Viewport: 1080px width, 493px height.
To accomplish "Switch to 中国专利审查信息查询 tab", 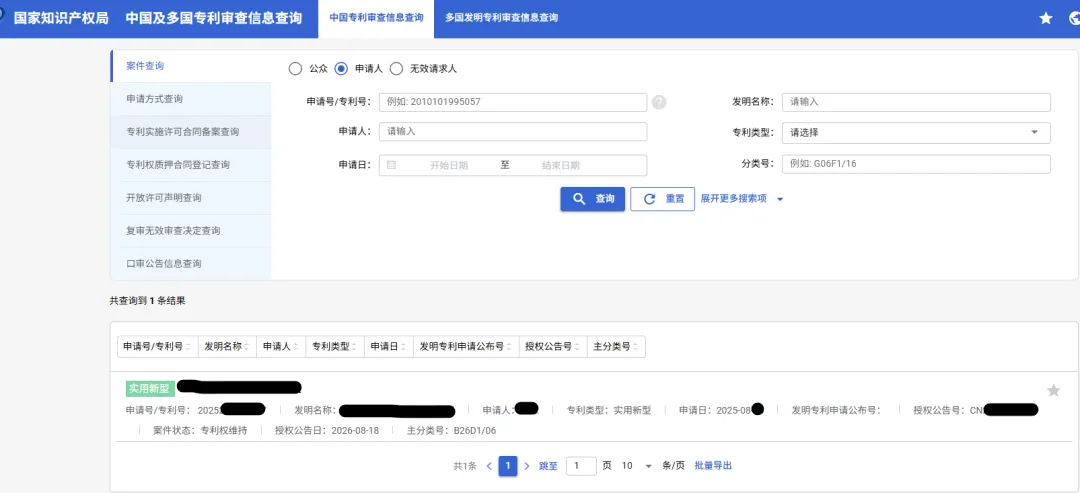I will [x=376, y=19].
